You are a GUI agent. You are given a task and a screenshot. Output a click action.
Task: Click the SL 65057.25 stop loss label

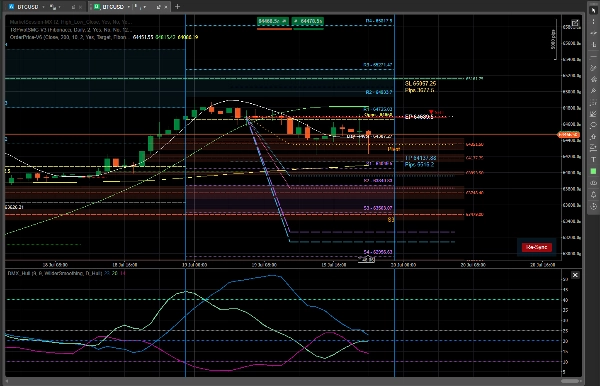coord(420,83)
